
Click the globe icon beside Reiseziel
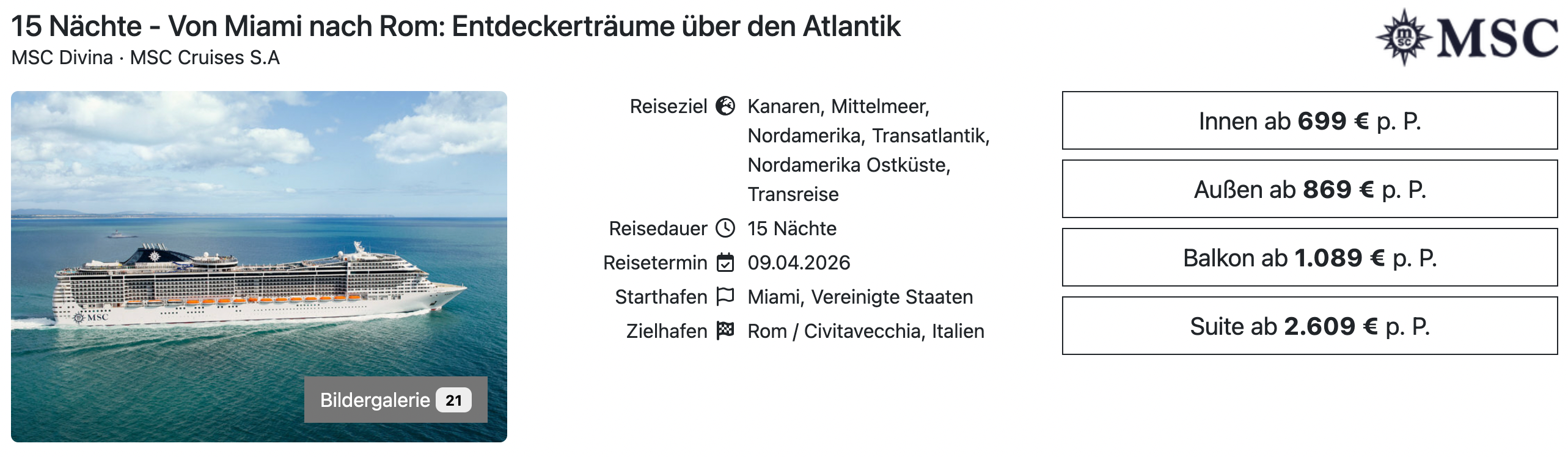725,106
